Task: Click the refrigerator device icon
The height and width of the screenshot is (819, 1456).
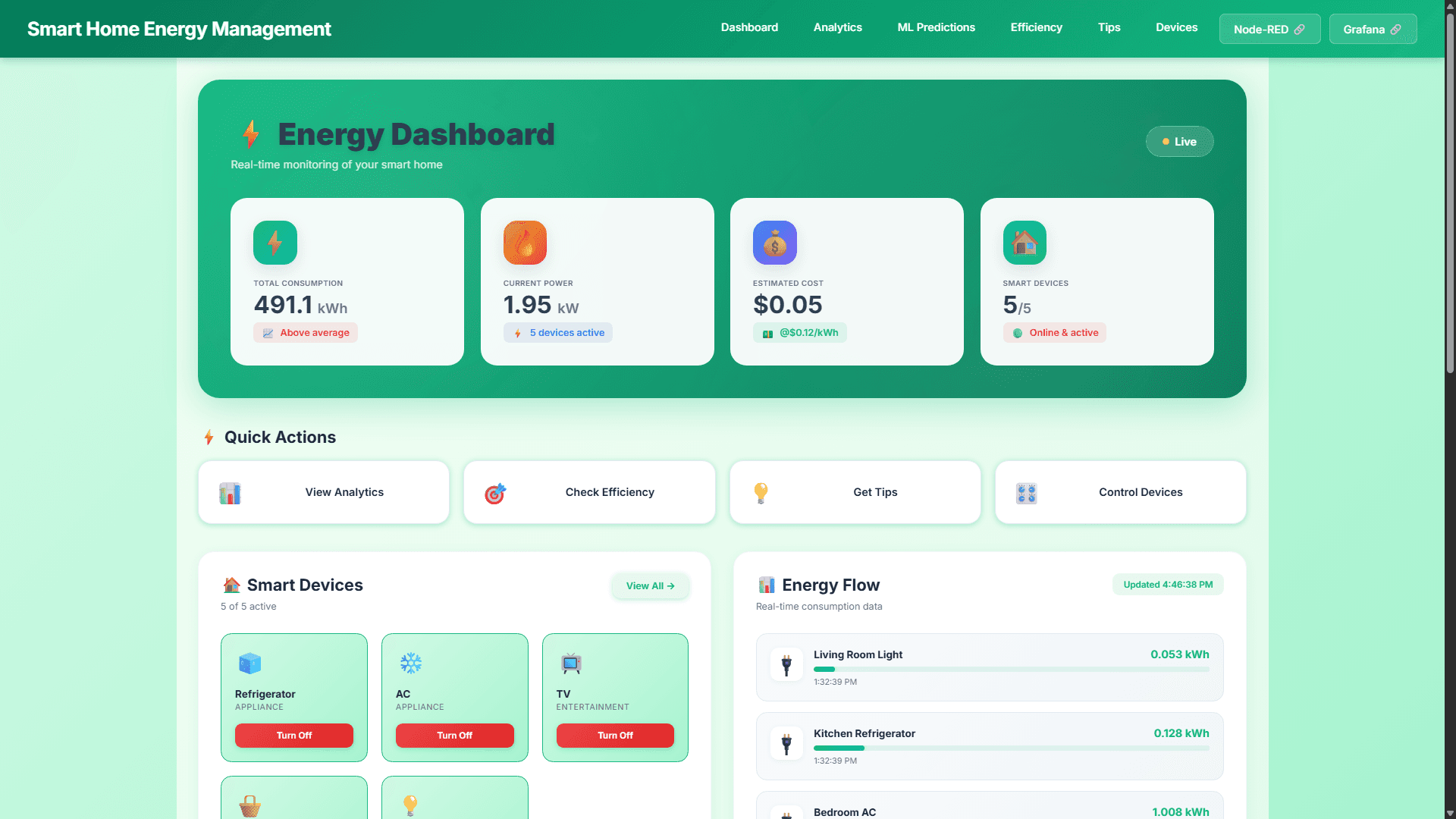Action: point(250,663)
